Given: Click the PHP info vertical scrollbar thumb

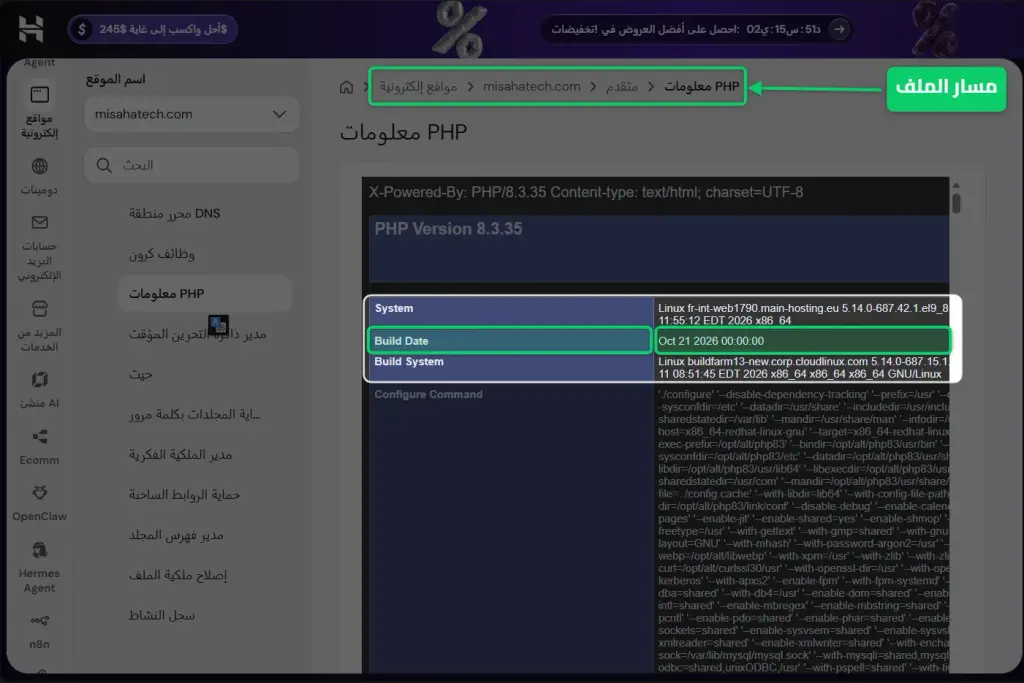Looking at the screenshot, I should point(956,203).
